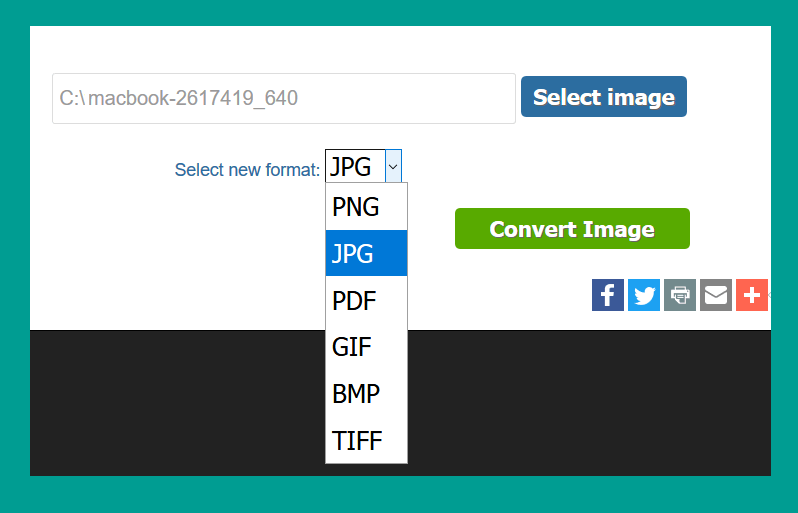Open more sharing options with plus icon
Image resolution: width=798 pixels, height=513 pixels.
752,295
